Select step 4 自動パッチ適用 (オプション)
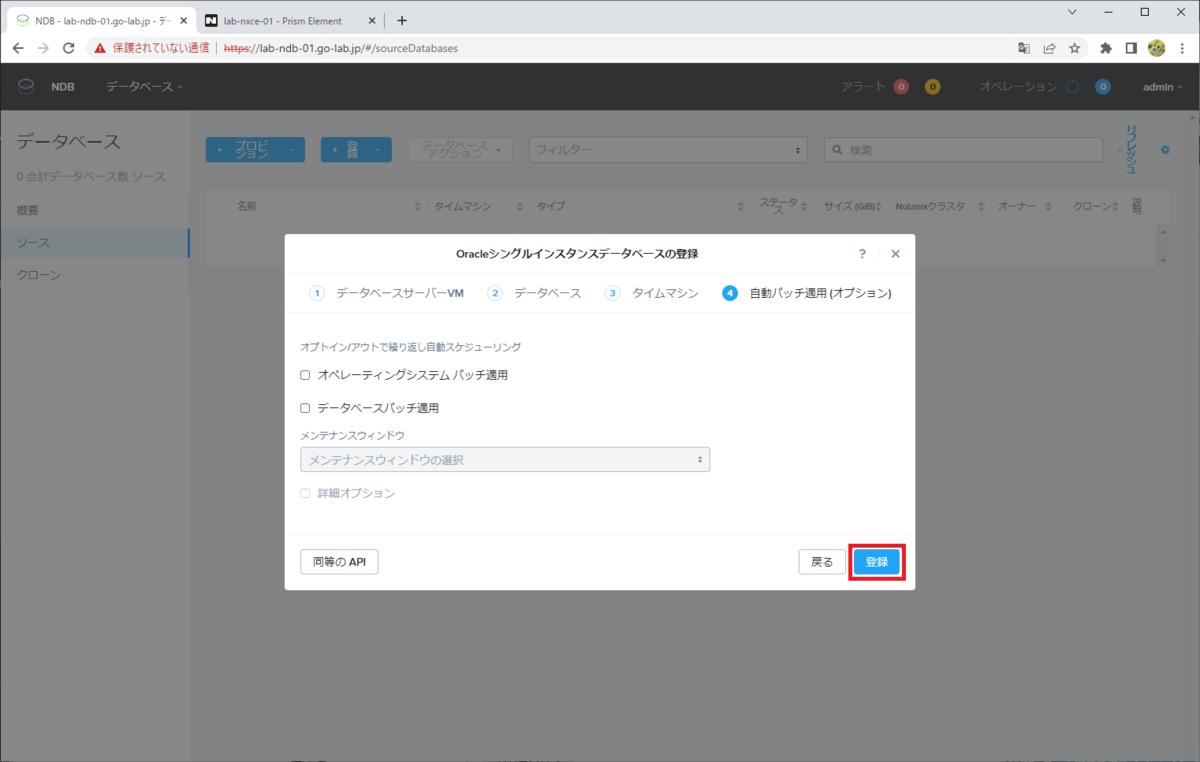 pos(807,293)
